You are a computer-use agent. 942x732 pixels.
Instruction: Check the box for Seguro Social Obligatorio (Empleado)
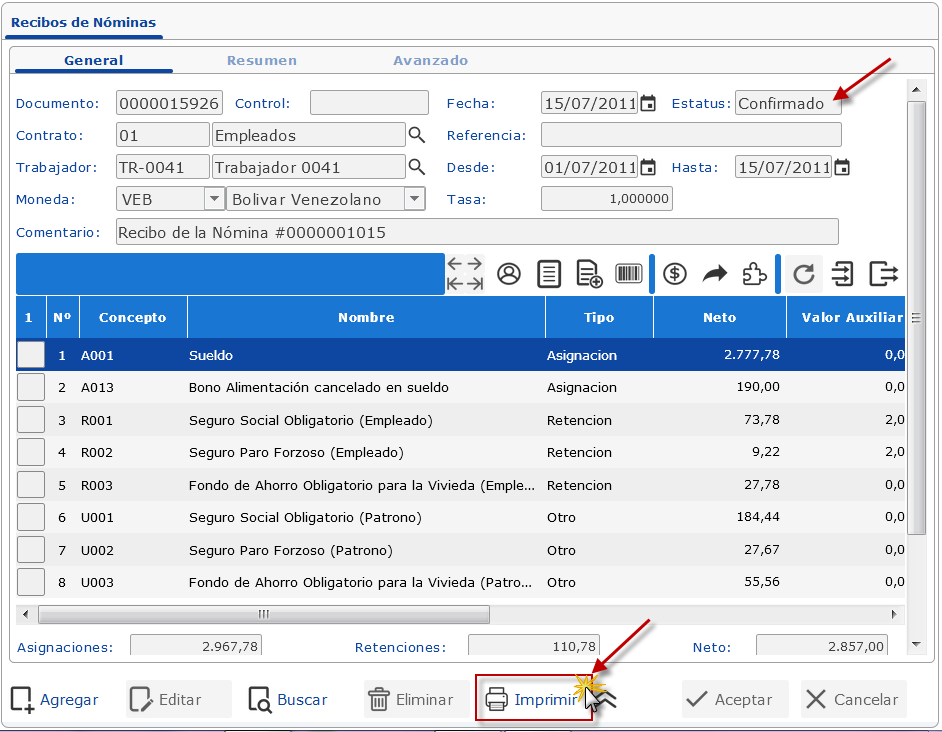click(x=31, y=420)
